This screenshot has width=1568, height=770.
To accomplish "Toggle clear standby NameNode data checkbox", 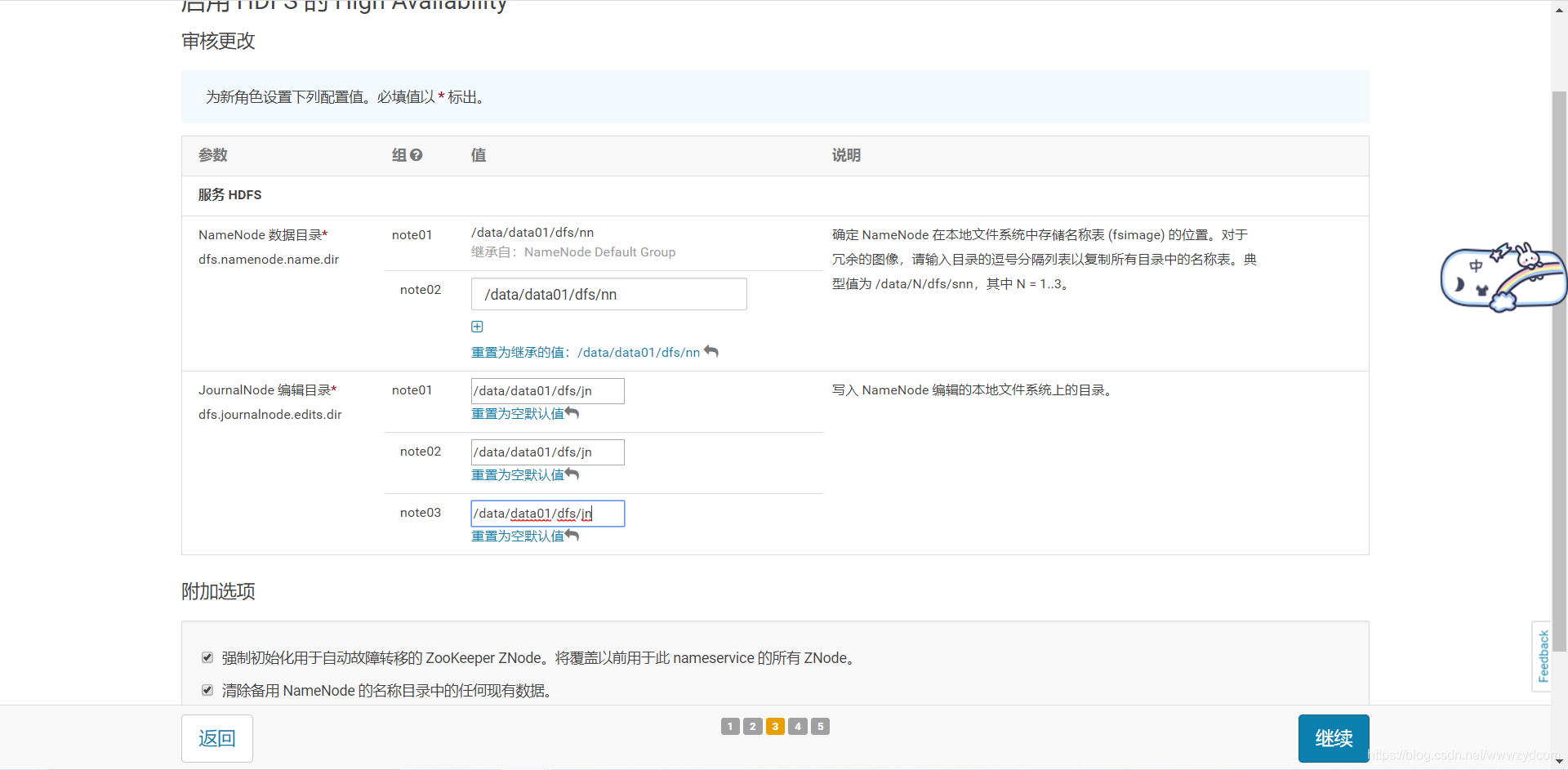I will 207,690.
